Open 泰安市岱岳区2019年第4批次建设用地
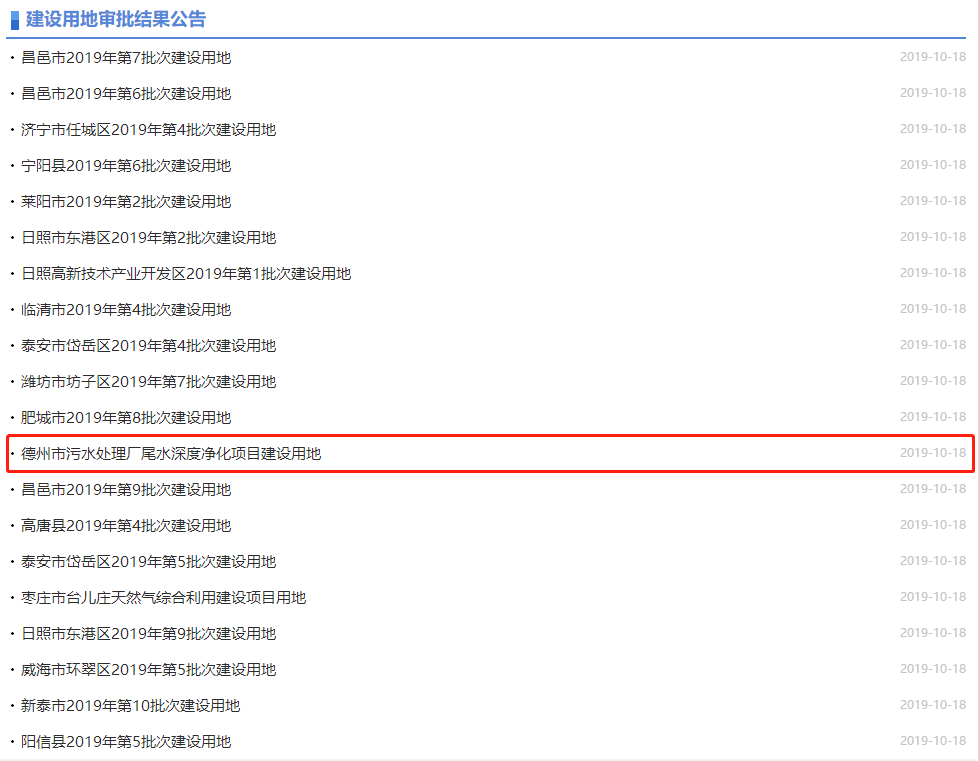The height and width of the screenshot is (761, 979). 149,345
